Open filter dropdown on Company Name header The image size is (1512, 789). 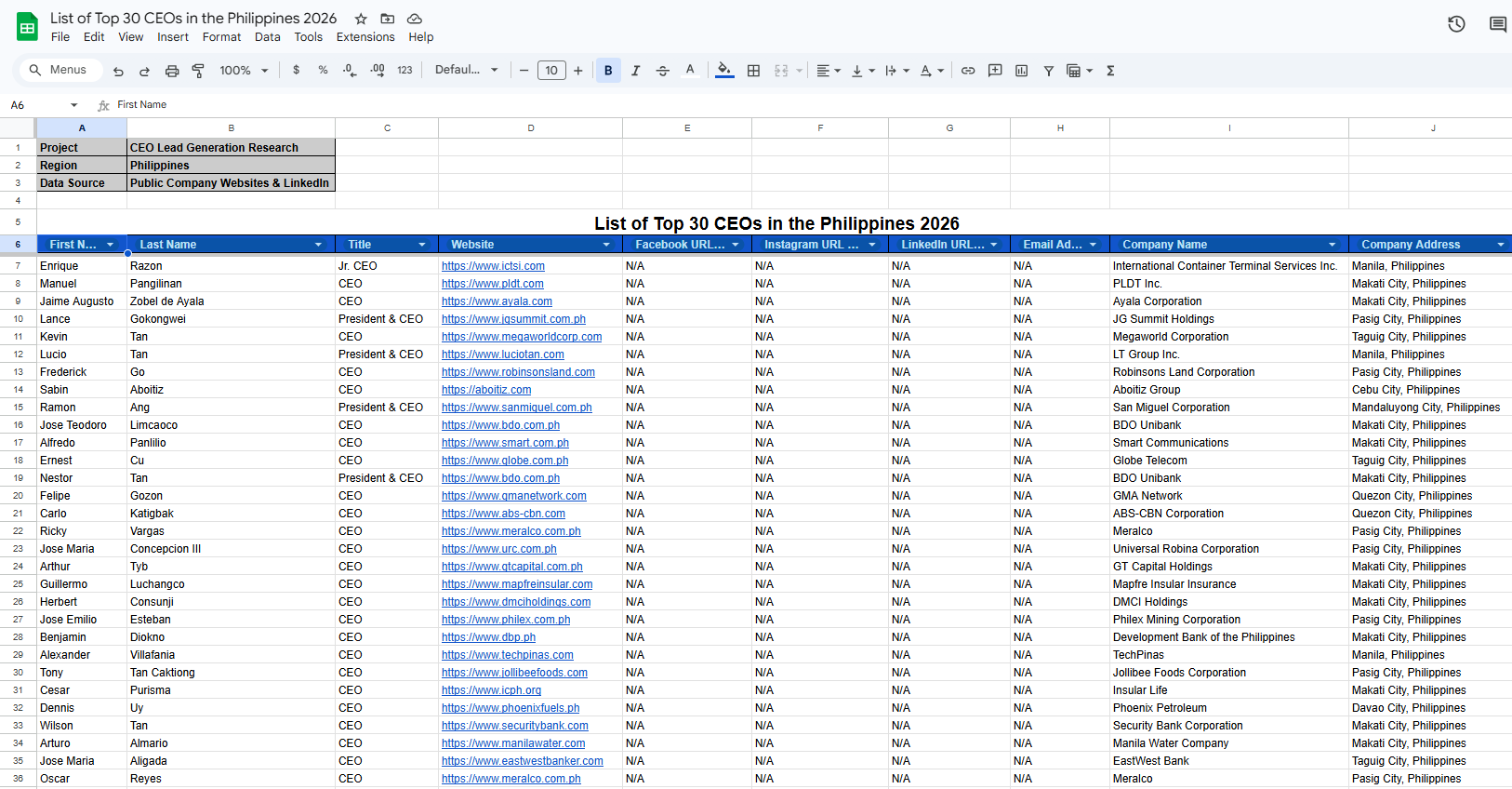[1333, 245]
